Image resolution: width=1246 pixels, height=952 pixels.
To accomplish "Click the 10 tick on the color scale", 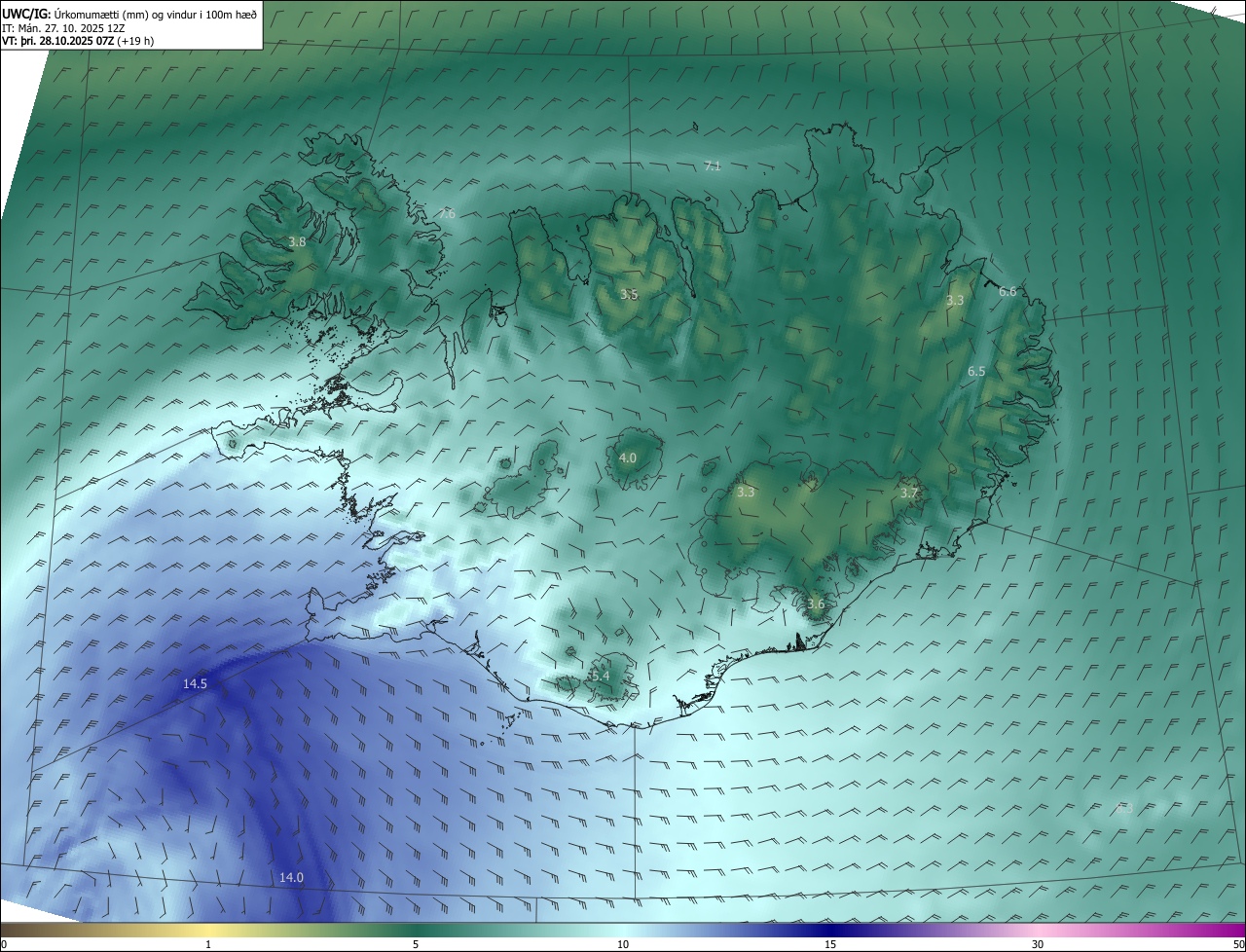I will 623,945.
